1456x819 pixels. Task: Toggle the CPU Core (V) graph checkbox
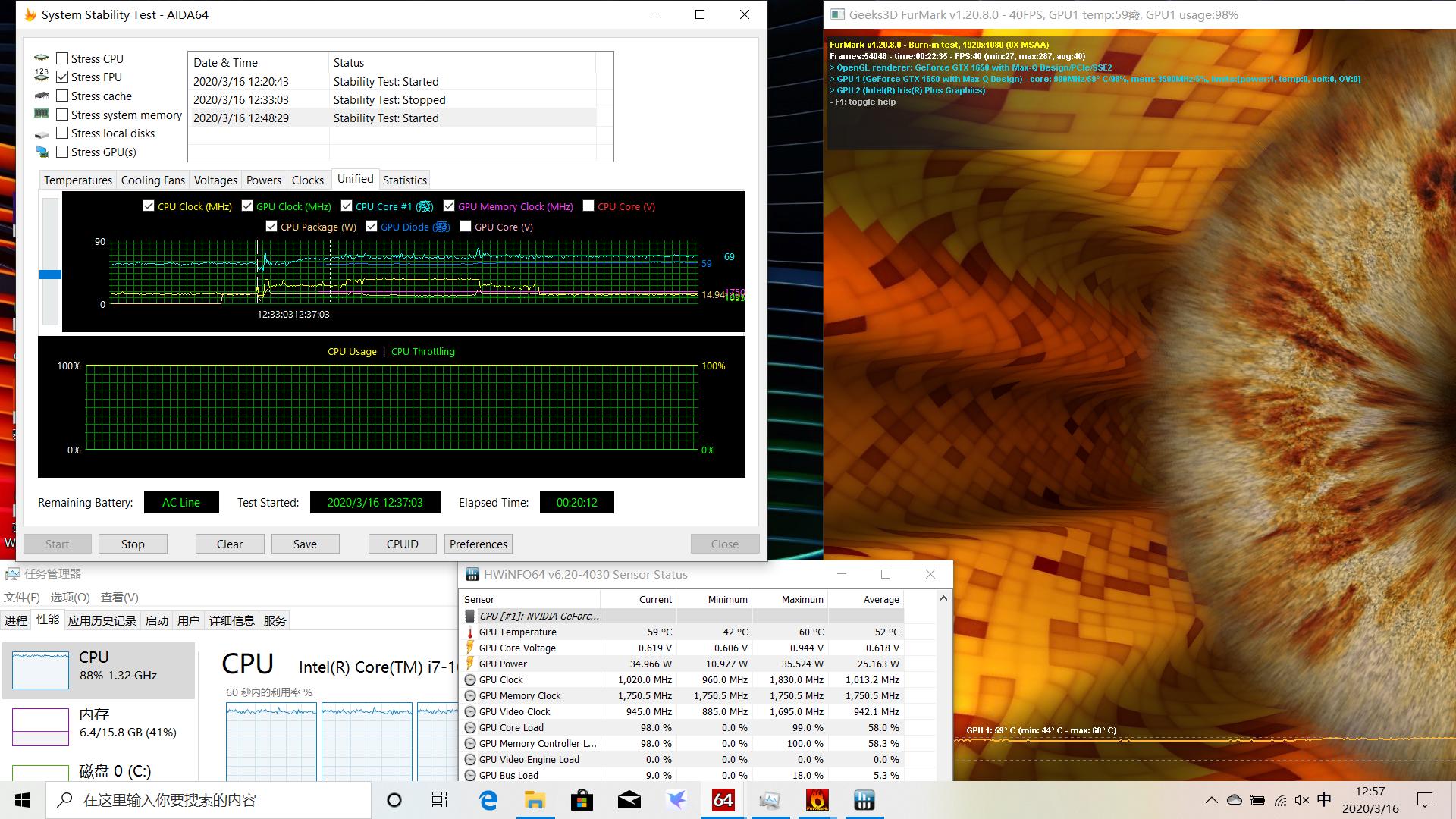coord(588,206)
